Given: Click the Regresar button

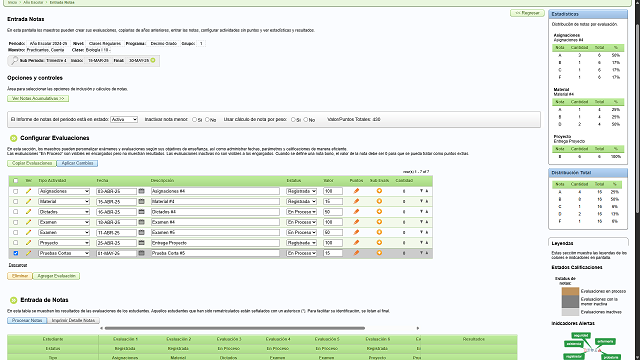Looking at the screenshot, I should 527,13.
